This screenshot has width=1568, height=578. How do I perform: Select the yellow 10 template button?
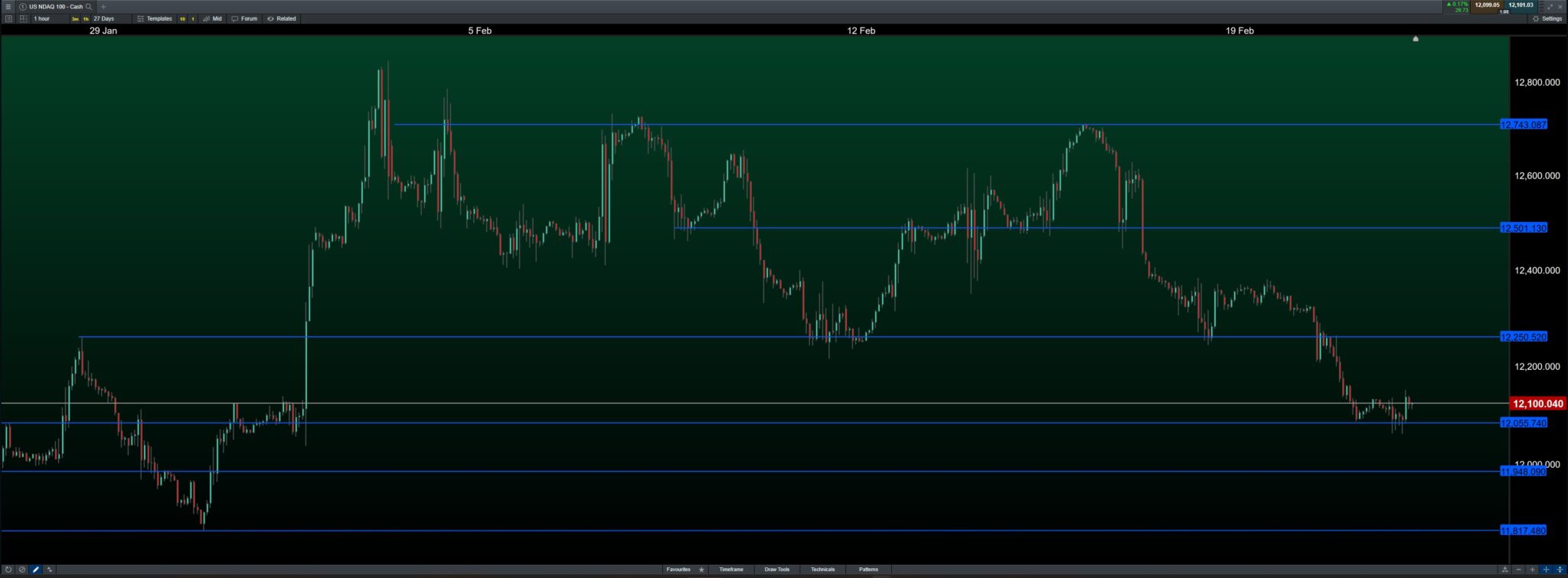pyautogui.click(x=182, y=18)
